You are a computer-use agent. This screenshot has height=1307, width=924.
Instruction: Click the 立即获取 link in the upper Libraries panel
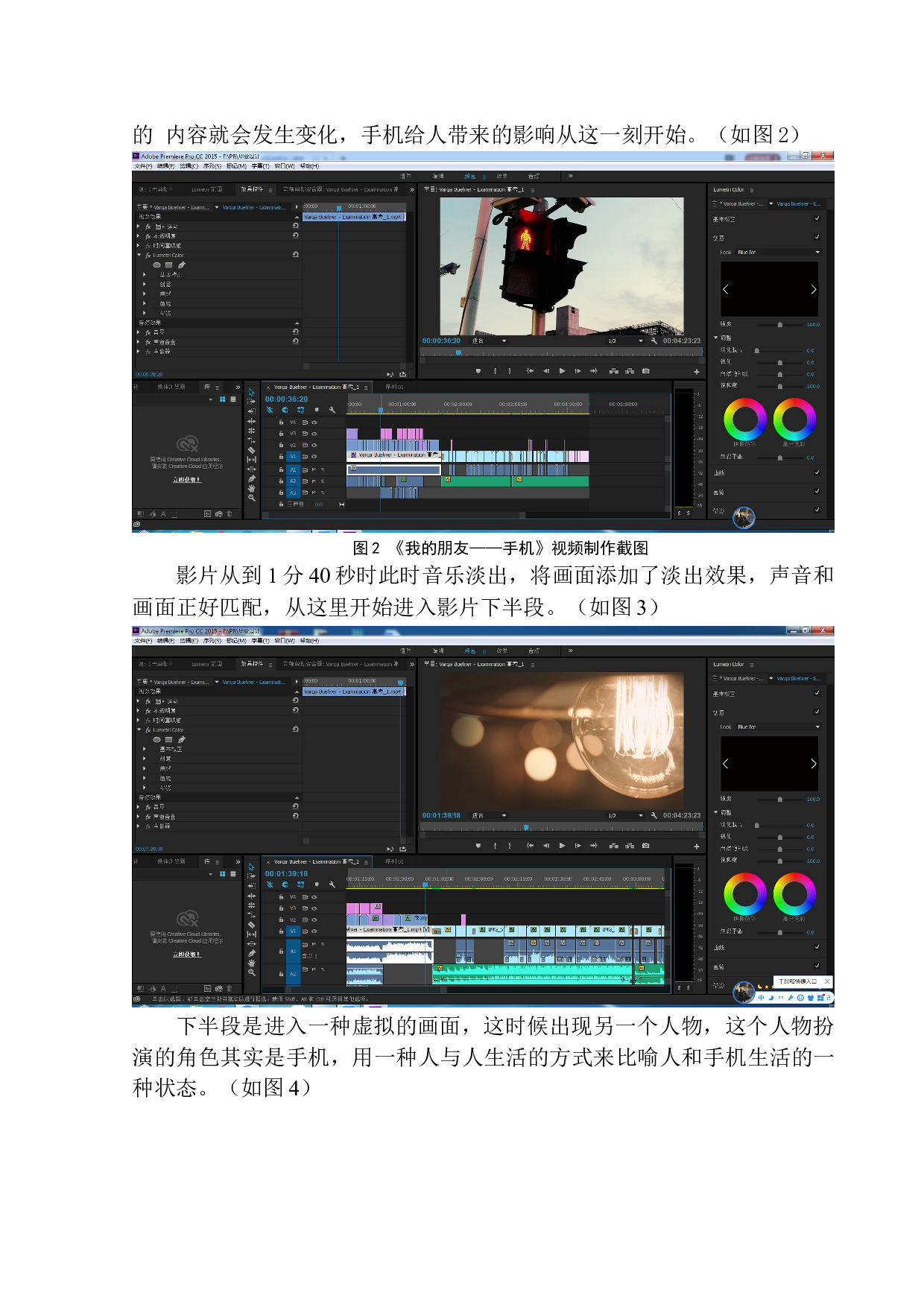pos(186,480)
